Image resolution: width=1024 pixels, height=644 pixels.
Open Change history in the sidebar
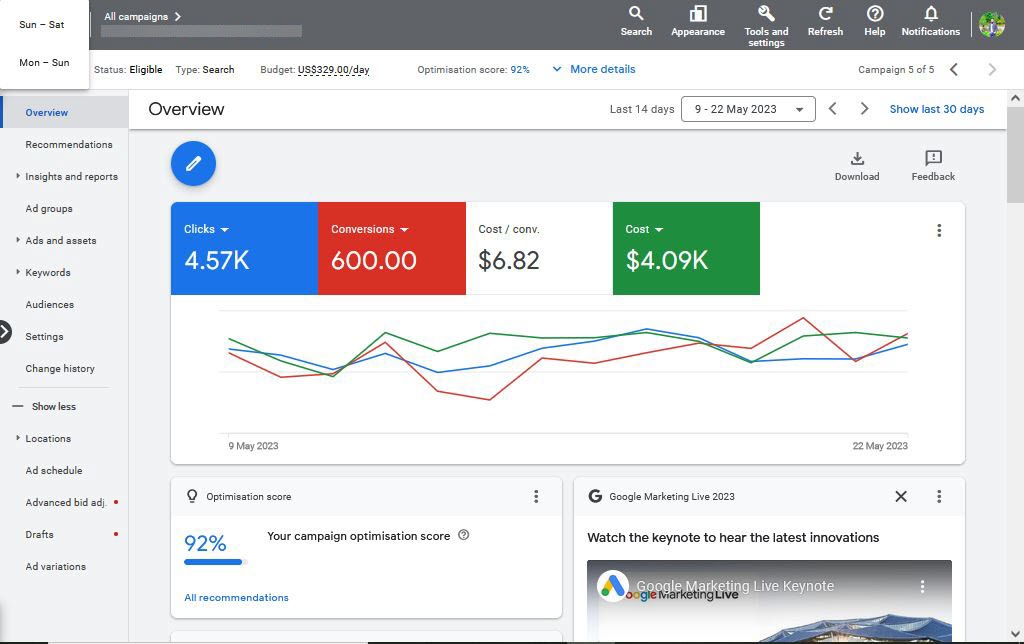tap(60, 368)
